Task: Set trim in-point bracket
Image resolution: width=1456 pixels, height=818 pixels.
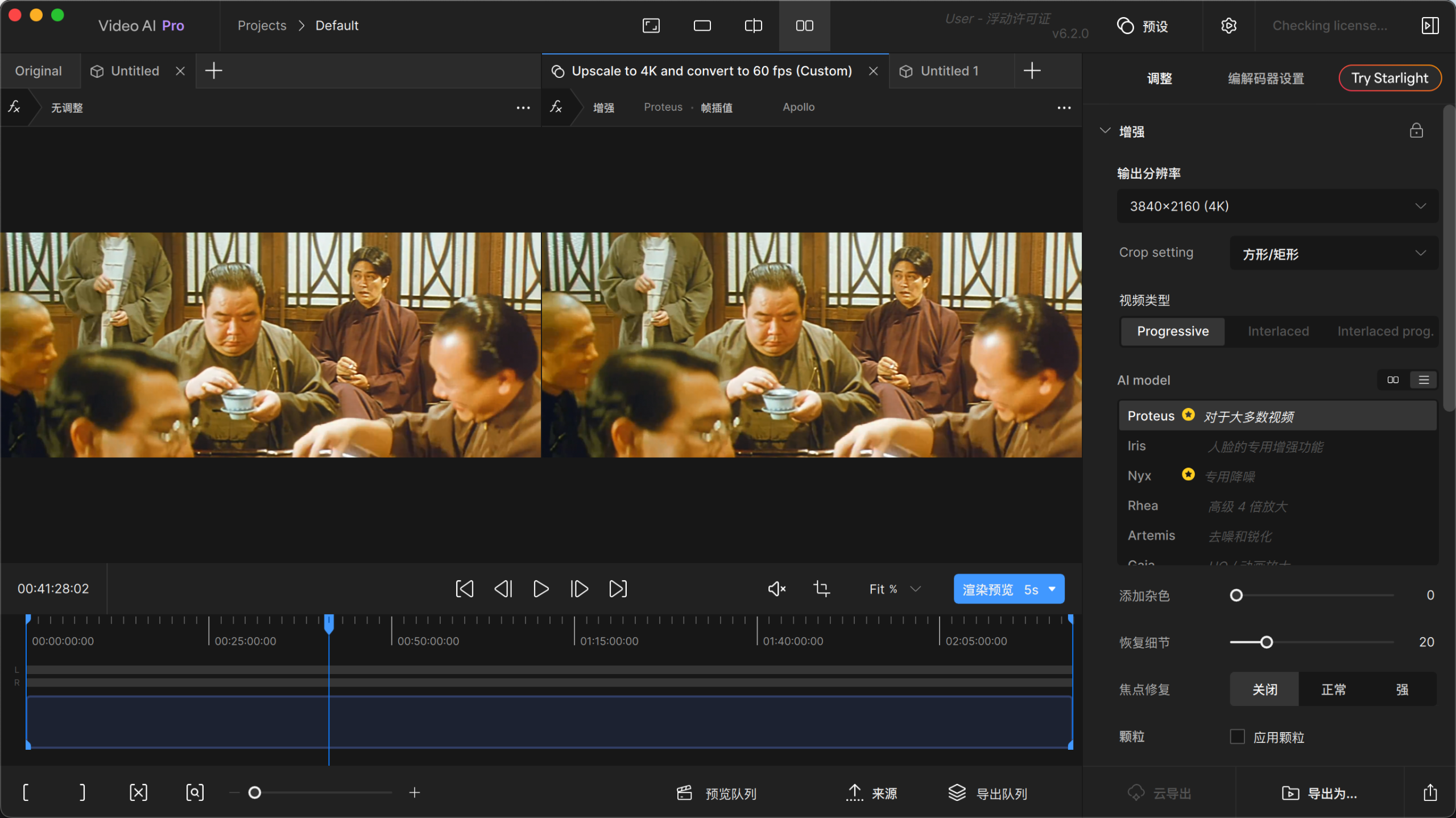Action: [26, 792]
